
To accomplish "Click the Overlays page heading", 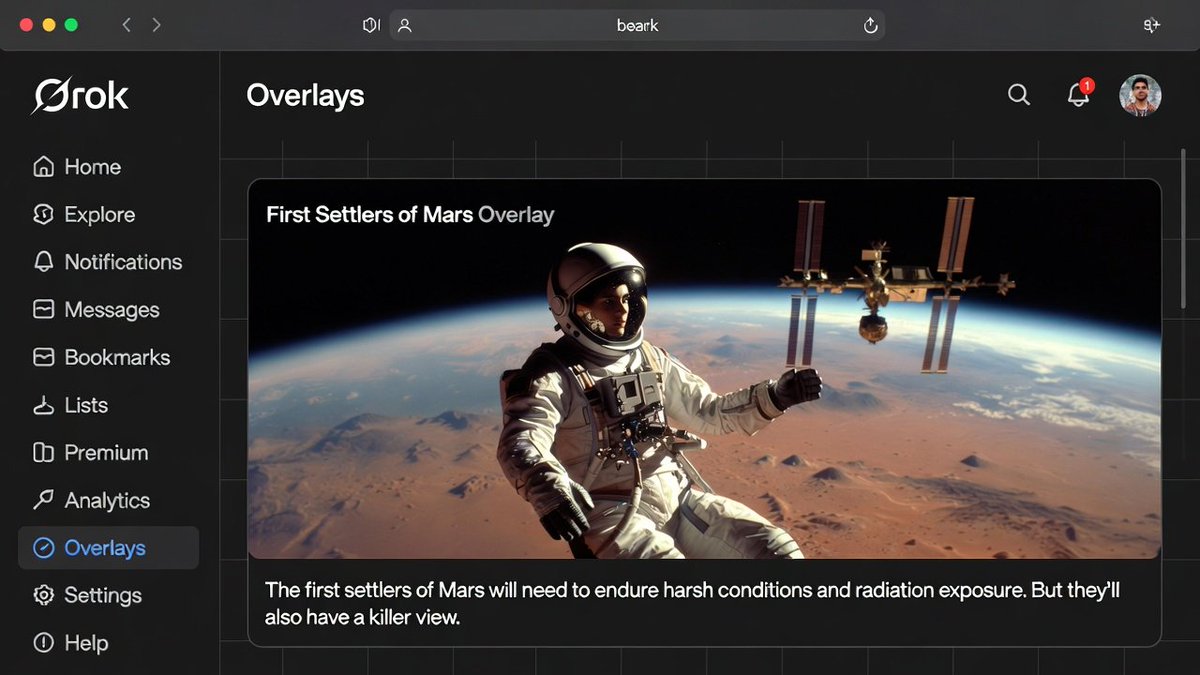I will 305,95.
